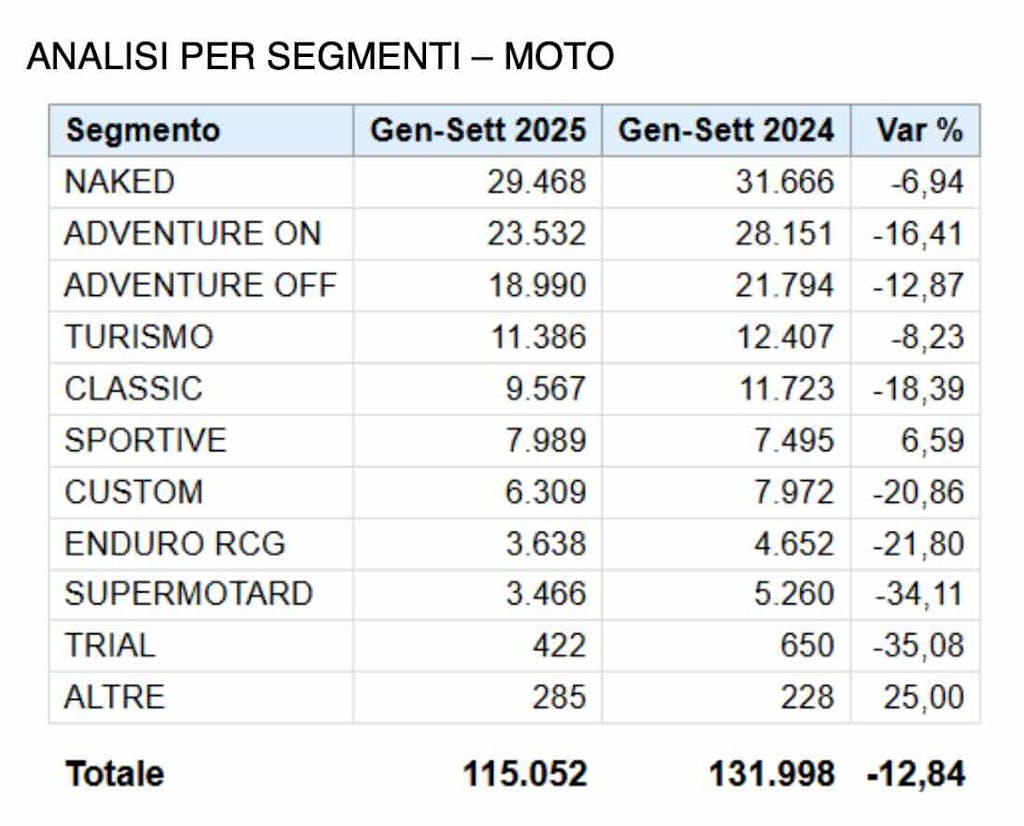This screenshot has width=1024, height=826.
Task: Click the Gen-Sett 2024 column header
Action: 726,130
